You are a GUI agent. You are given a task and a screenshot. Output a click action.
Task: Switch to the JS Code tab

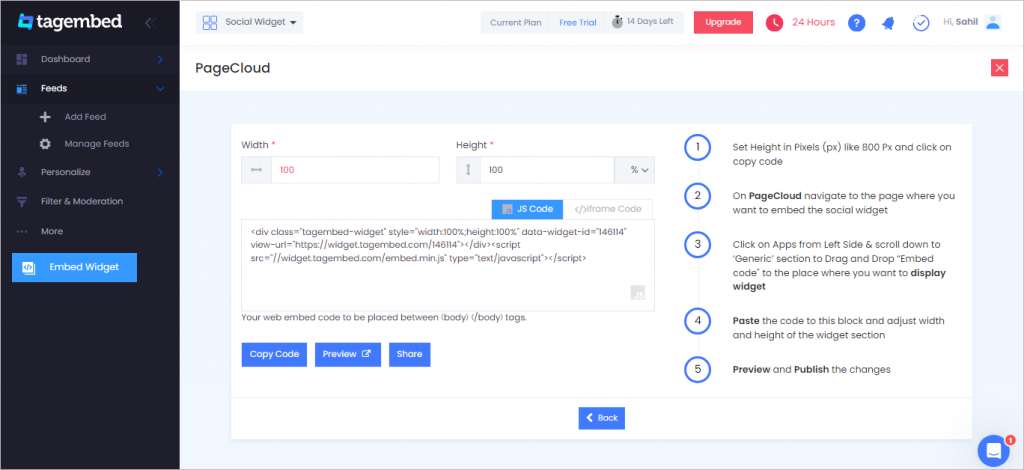(x=526, y=209)
